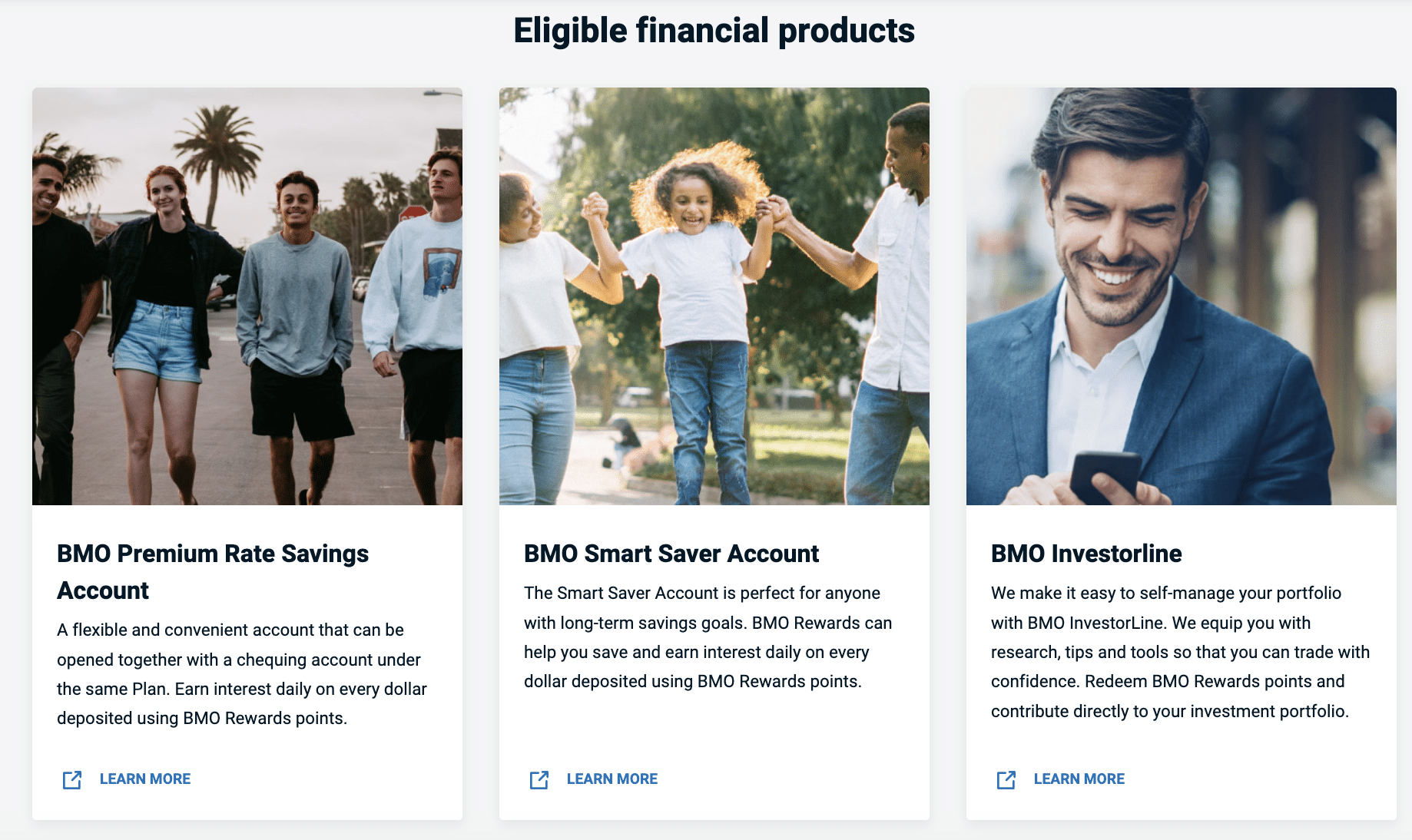Click the Eligible financial products heading
Screen dimensions: 1412x840
pyautogui.click(x=714, y=31)
